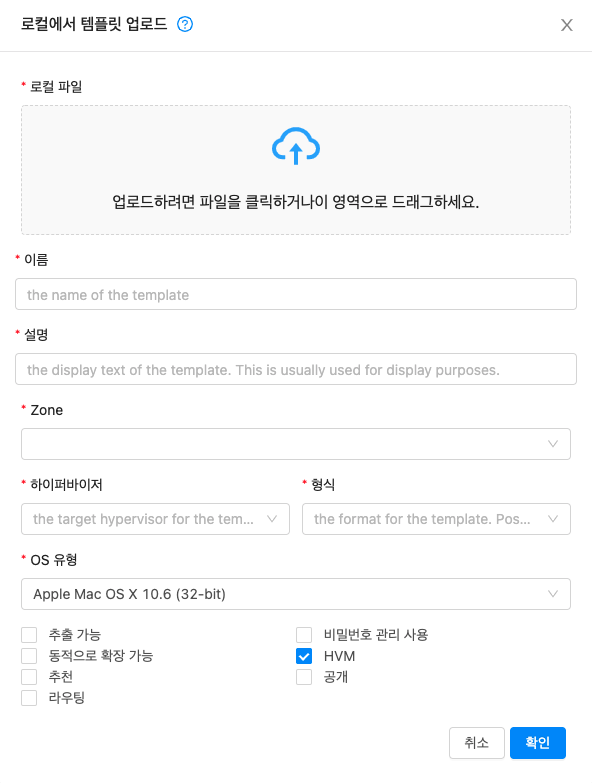Enable the 동적으로 확장 가능 checkbox

29,656
